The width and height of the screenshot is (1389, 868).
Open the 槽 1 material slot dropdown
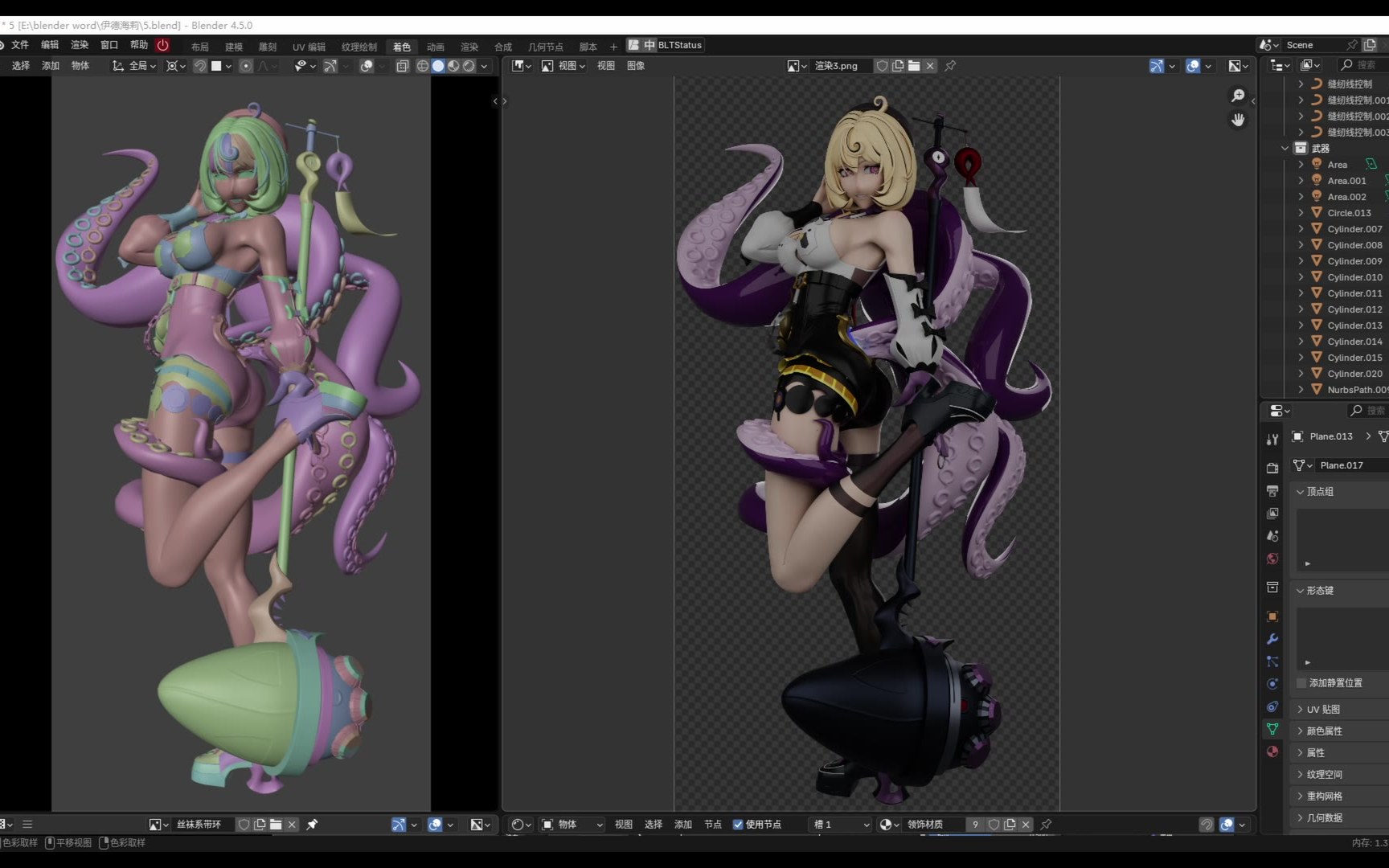[x=841, y=825]
